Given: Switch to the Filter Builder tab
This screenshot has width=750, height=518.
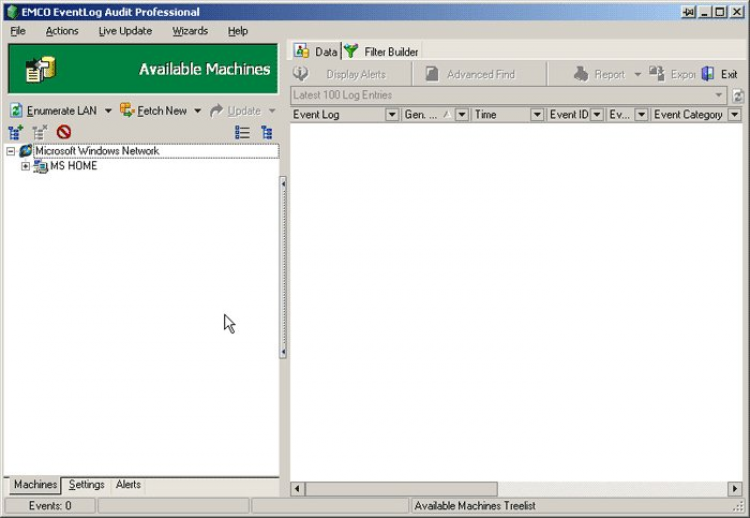Looking at the screenshot, I should [381, 51].
